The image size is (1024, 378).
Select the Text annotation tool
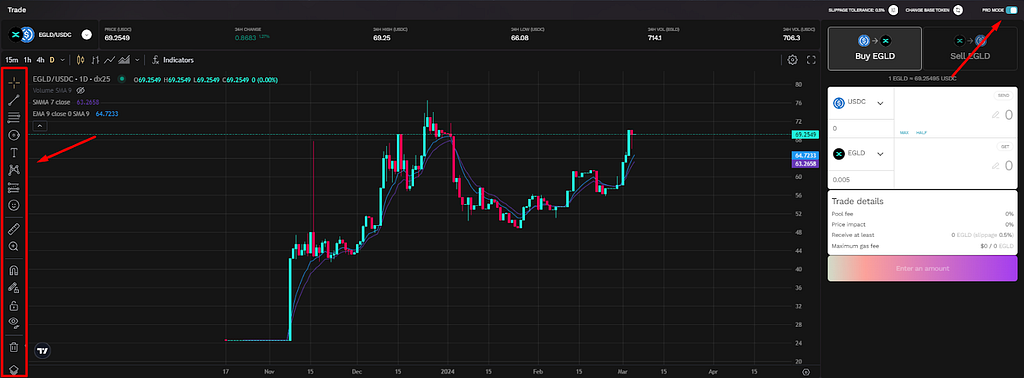tap(14, 153)
